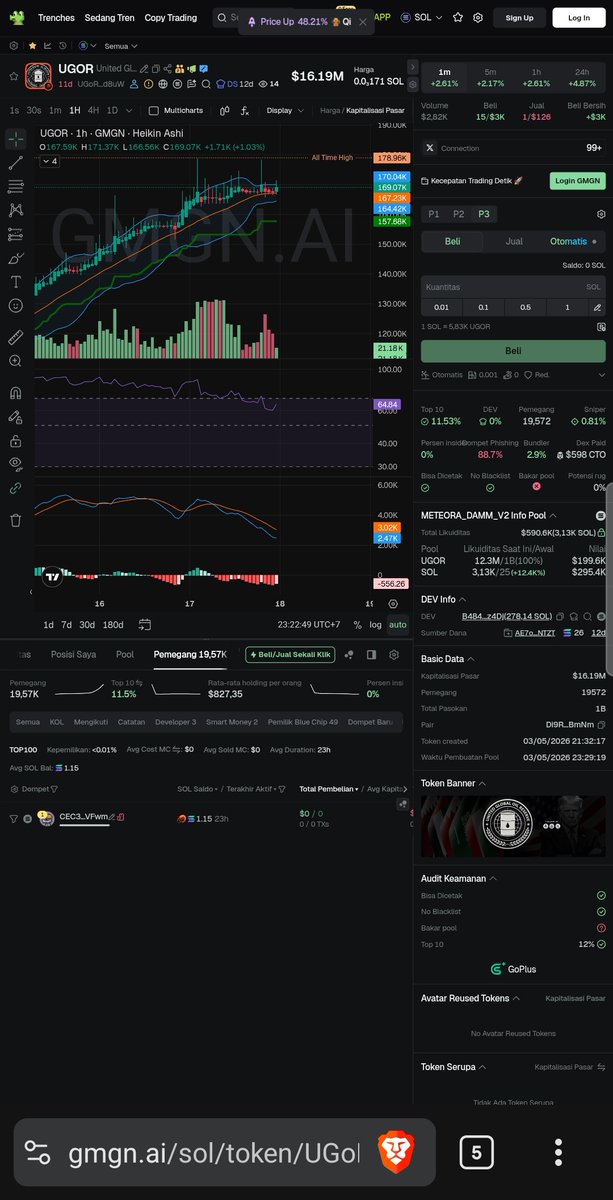
Task: Open the Trenches menu
Action: tap(56, 18)
